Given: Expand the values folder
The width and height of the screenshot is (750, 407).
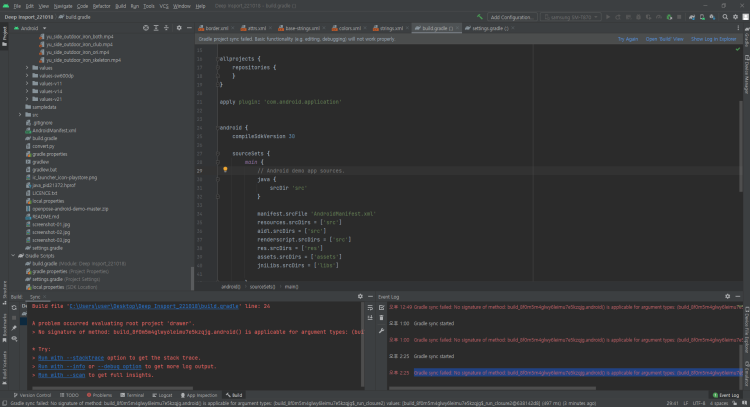Looking at the screenshot, I should coord(27,68).
